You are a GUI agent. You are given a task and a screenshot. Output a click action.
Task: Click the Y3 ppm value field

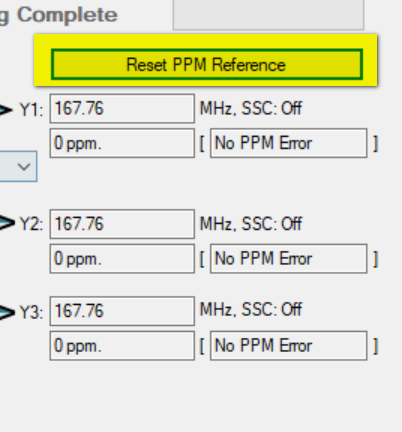coord(122,346)
